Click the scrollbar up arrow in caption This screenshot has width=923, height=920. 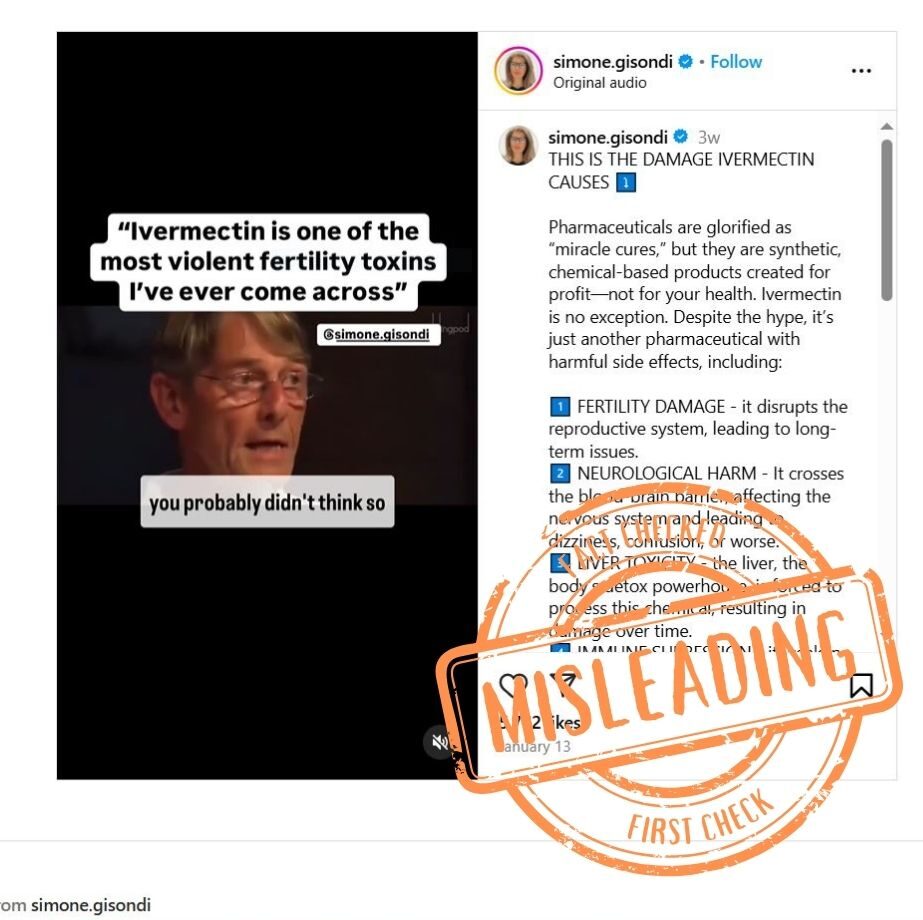coord(887,126)
